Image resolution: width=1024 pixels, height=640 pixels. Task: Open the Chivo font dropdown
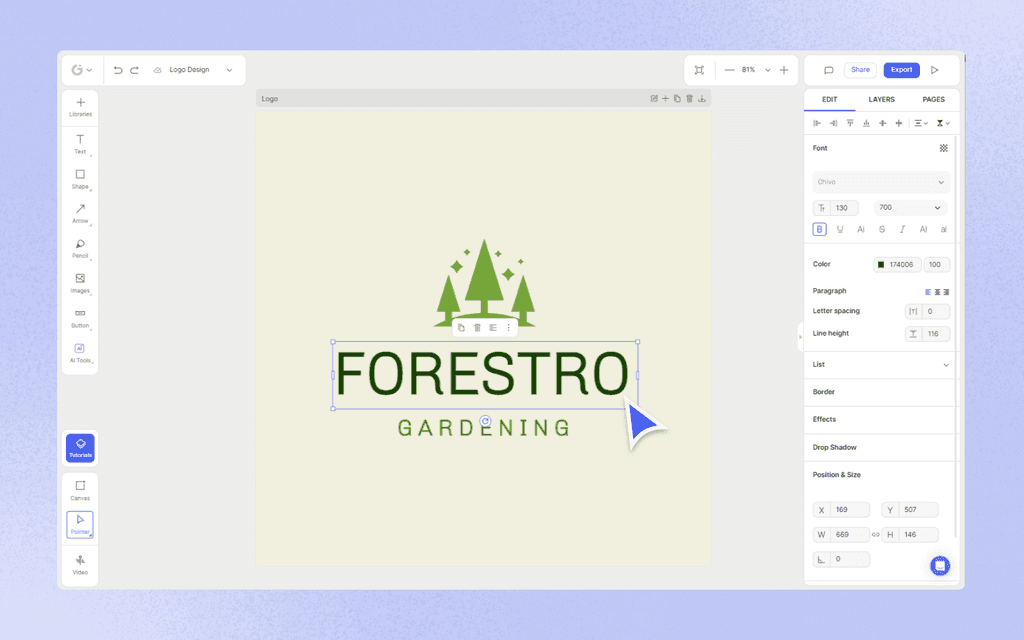pos(879,181)
